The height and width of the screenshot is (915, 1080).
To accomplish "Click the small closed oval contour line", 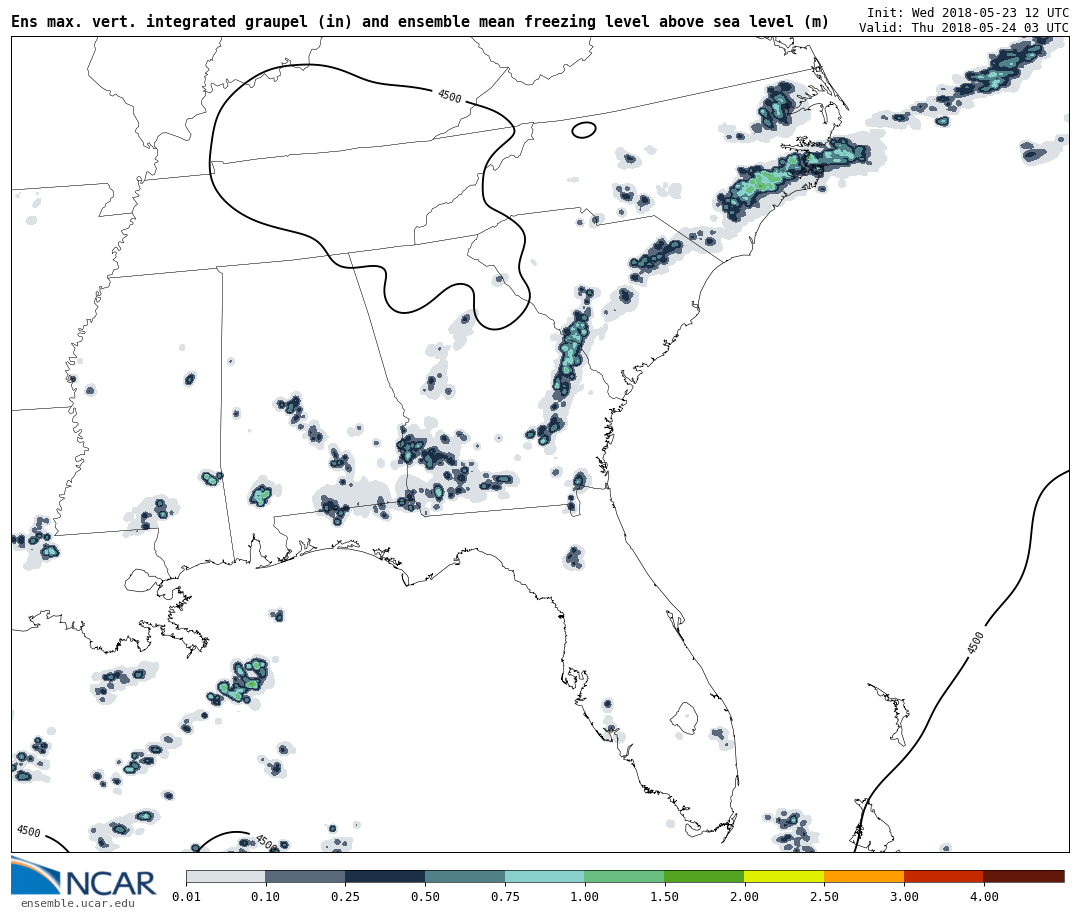I will point(584,130).
